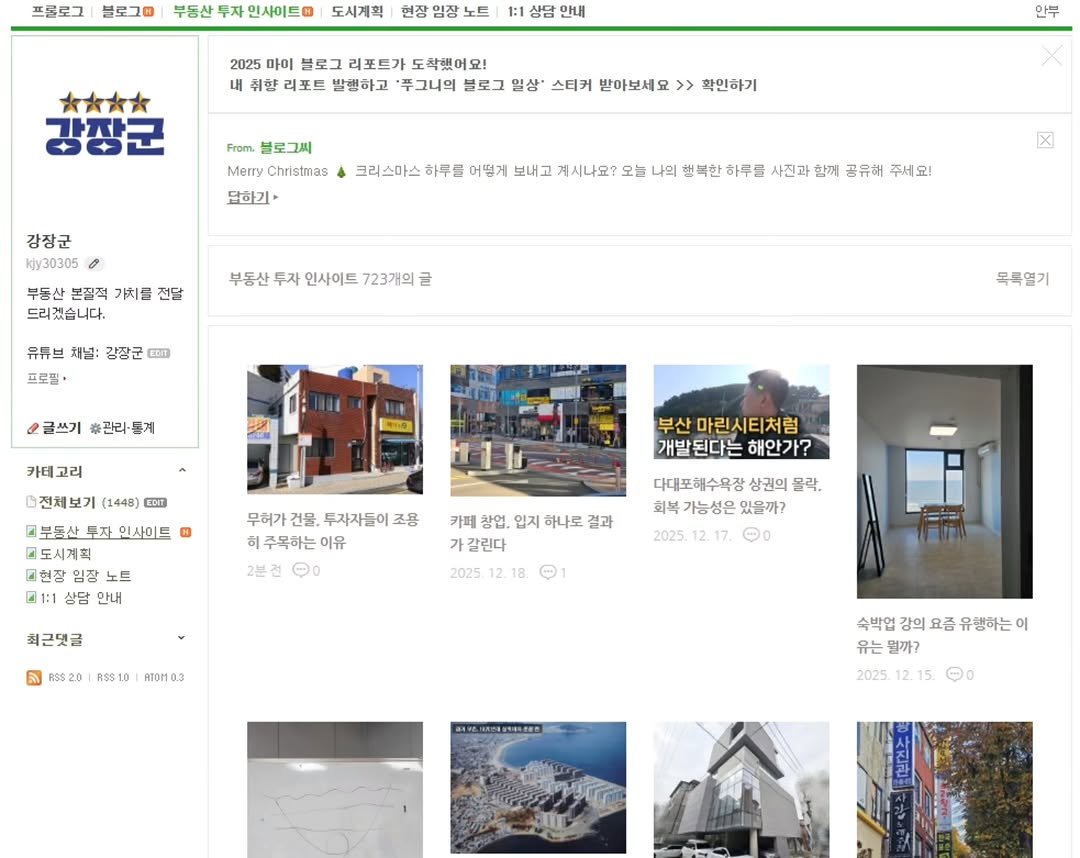Expand the 최근댓글 section
Image resolution: width=1080 pixels, height=858 pixels.
pyautogui.click(x=182, y=638)
